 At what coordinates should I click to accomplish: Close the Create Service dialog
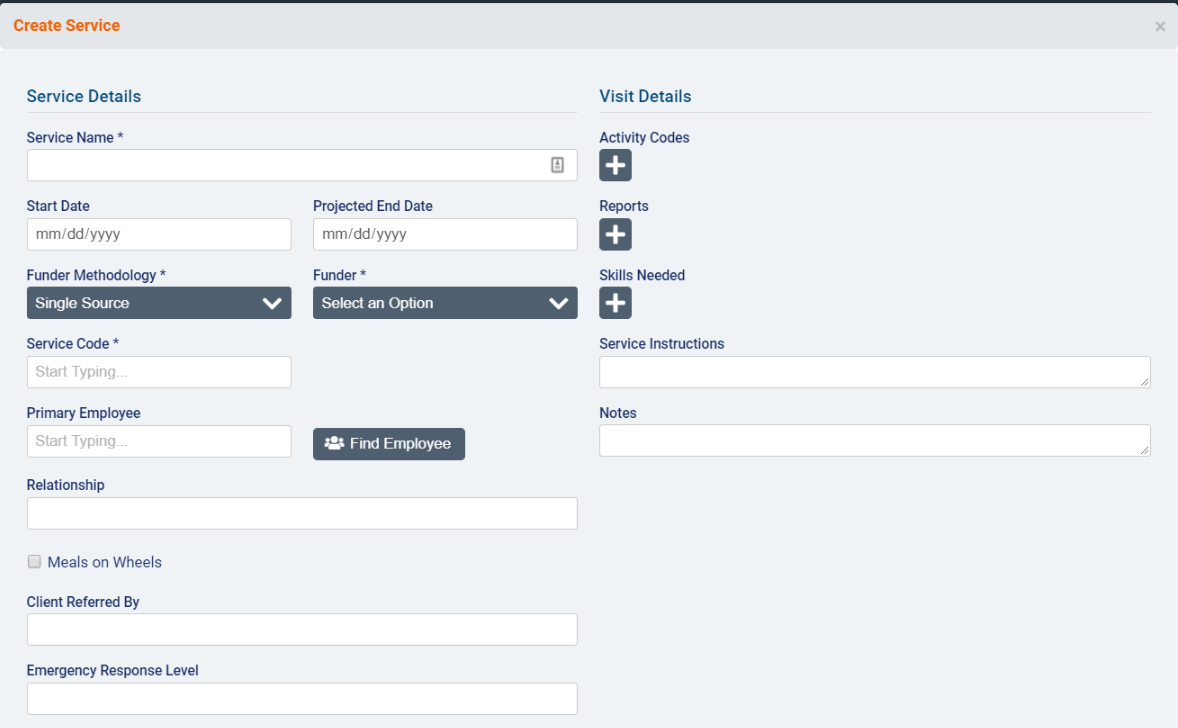click(x=1160, y=27)
